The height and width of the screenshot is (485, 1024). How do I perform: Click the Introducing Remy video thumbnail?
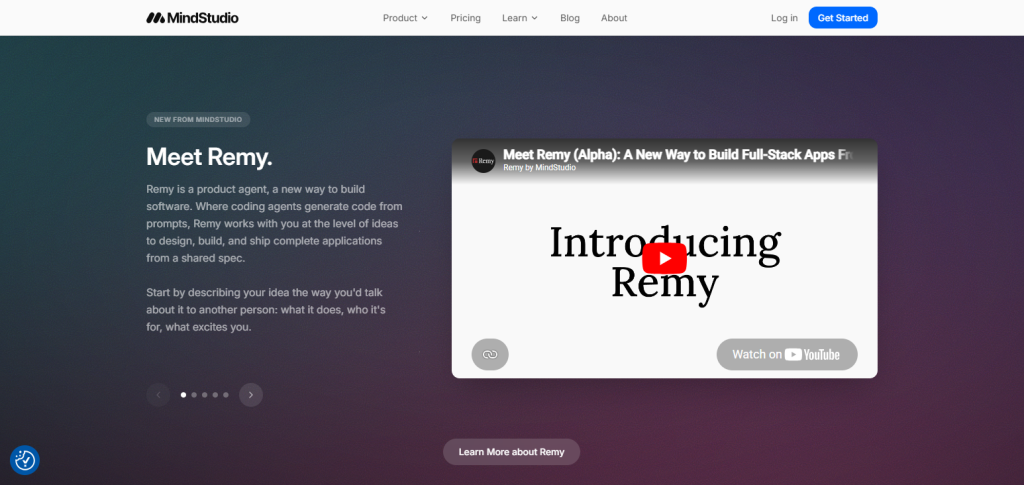664,258
